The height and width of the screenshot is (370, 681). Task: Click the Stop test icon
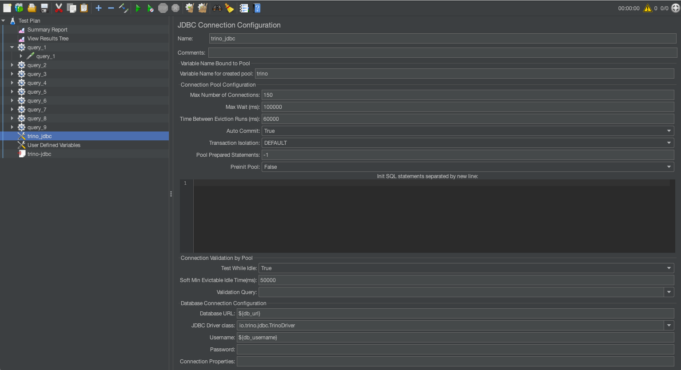[163, 8]
